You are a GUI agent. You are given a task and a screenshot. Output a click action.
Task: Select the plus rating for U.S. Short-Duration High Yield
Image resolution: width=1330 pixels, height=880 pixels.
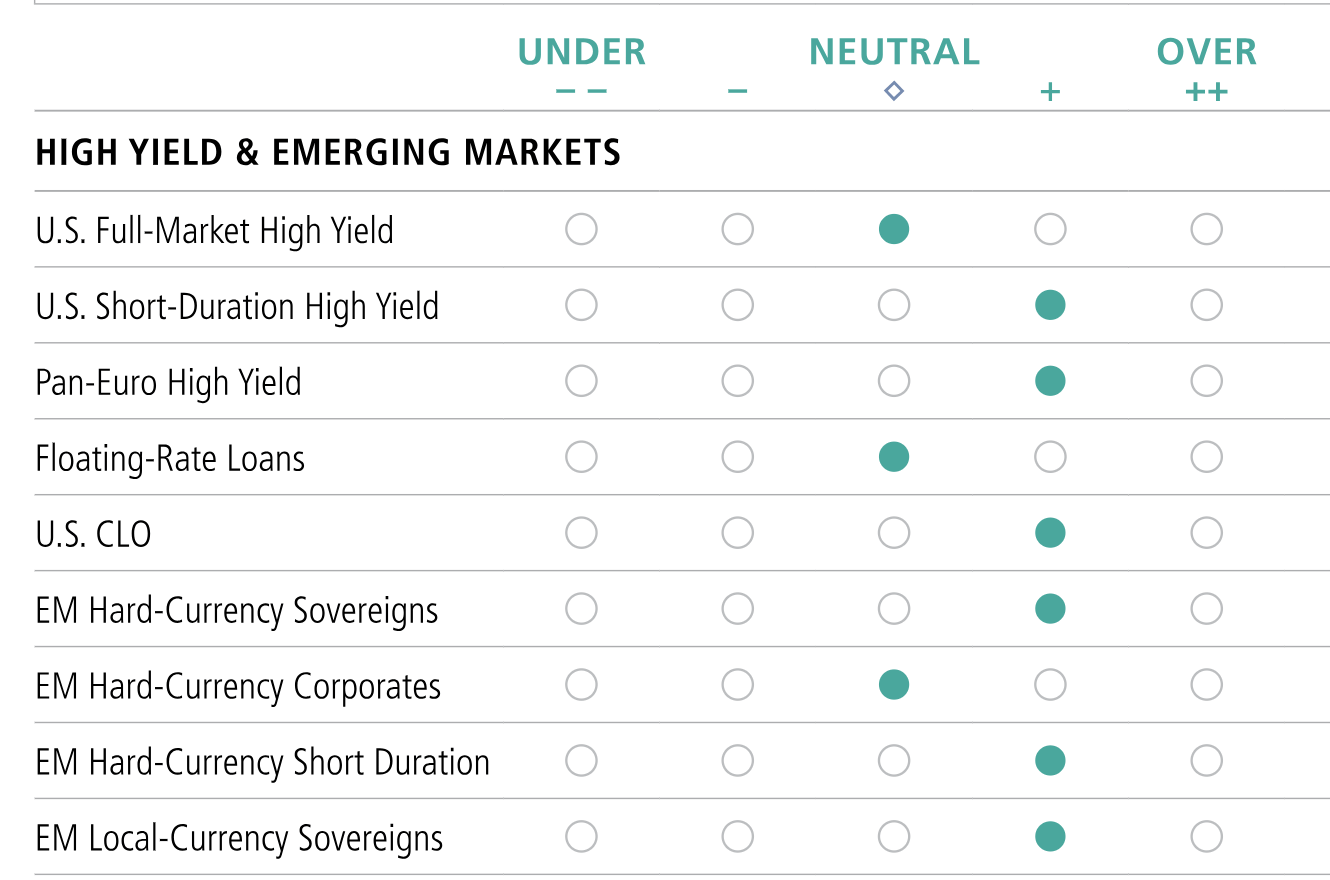pos(1050,305)
